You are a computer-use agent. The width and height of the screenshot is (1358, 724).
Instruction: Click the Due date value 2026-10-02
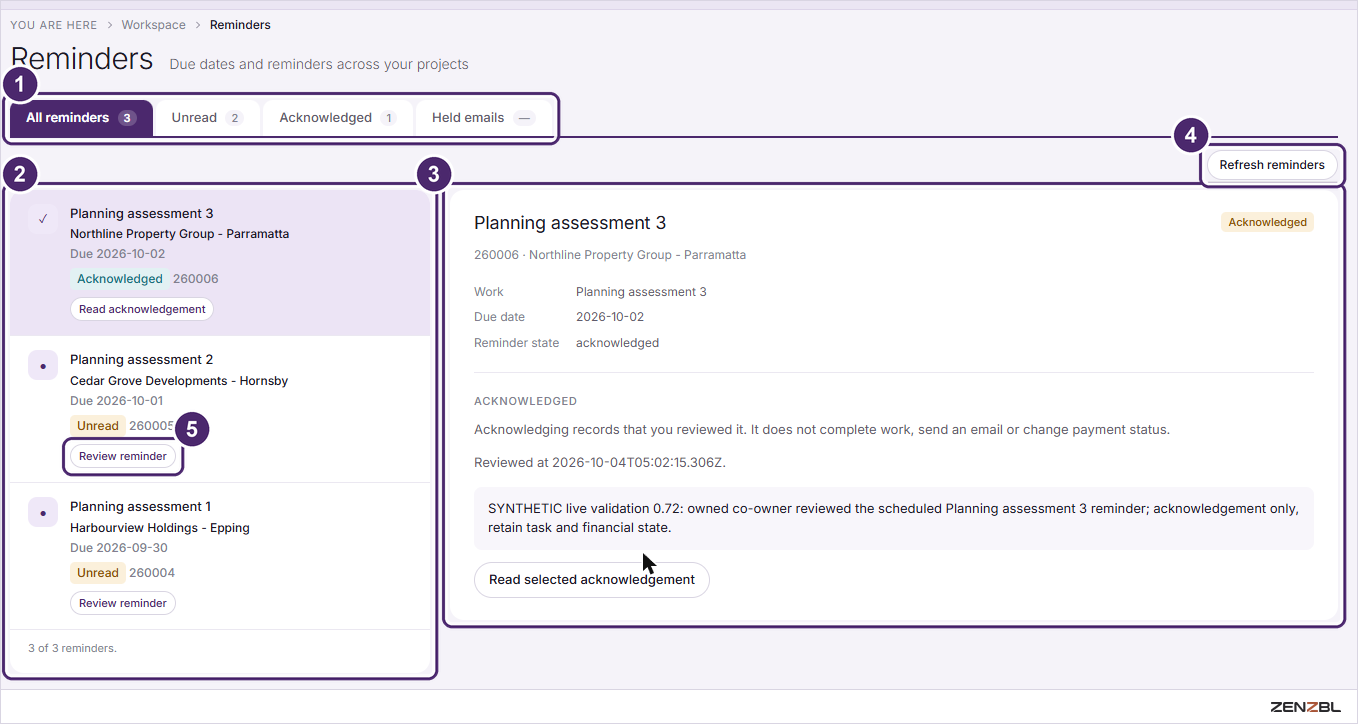[x=610, y=317]
